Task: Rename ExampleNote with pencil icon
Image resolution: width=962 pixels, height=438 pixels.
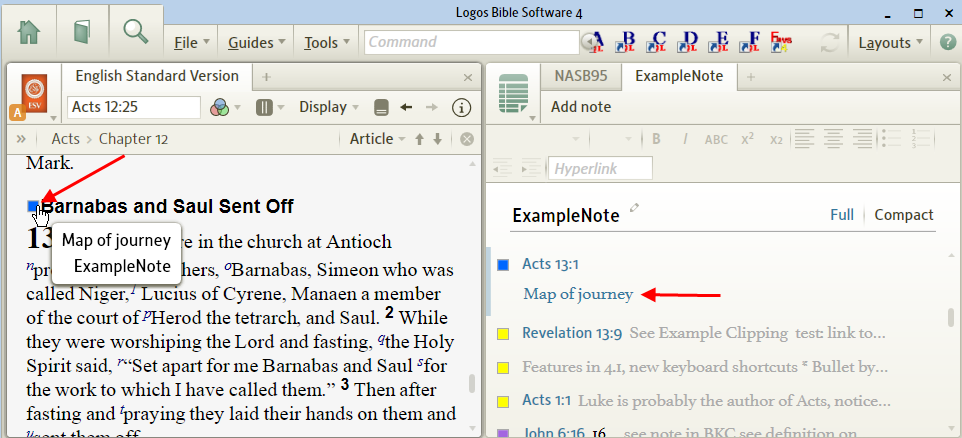Action: click(634, 208)
